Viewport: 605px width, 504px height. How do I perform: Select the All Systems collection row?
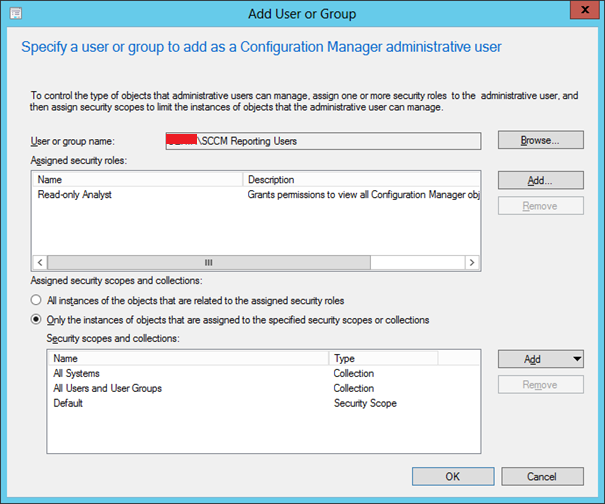[264, 373]
